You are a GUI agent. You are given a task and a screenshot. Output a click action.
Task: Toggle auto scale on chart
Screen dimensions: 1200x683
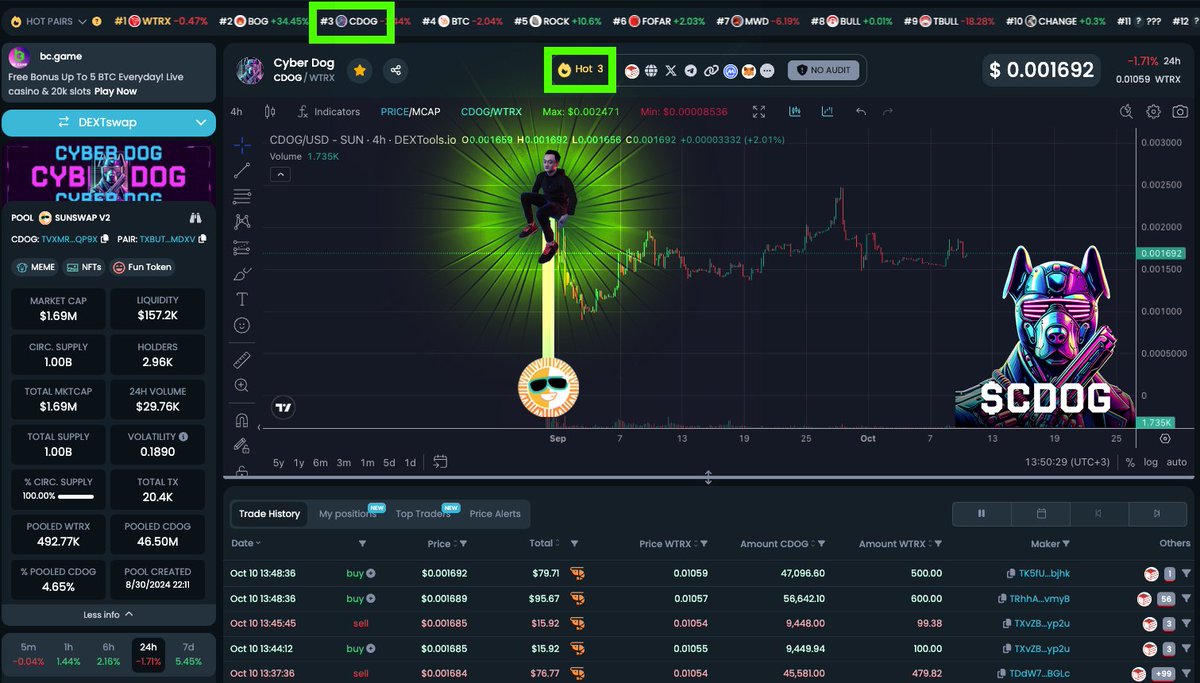1177,462
